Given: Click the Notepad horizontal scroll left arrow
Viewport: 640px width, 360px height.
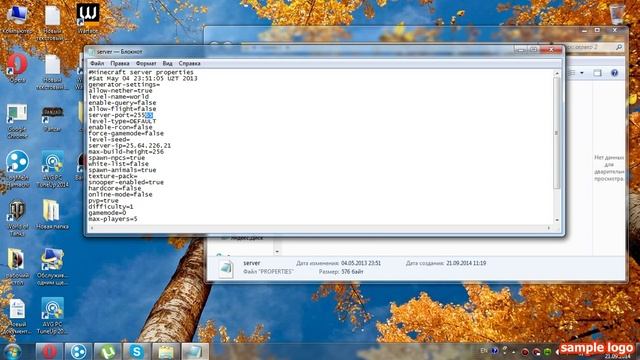Looking at the screenshot, I should pyautogui.click(x=91, y=228).
